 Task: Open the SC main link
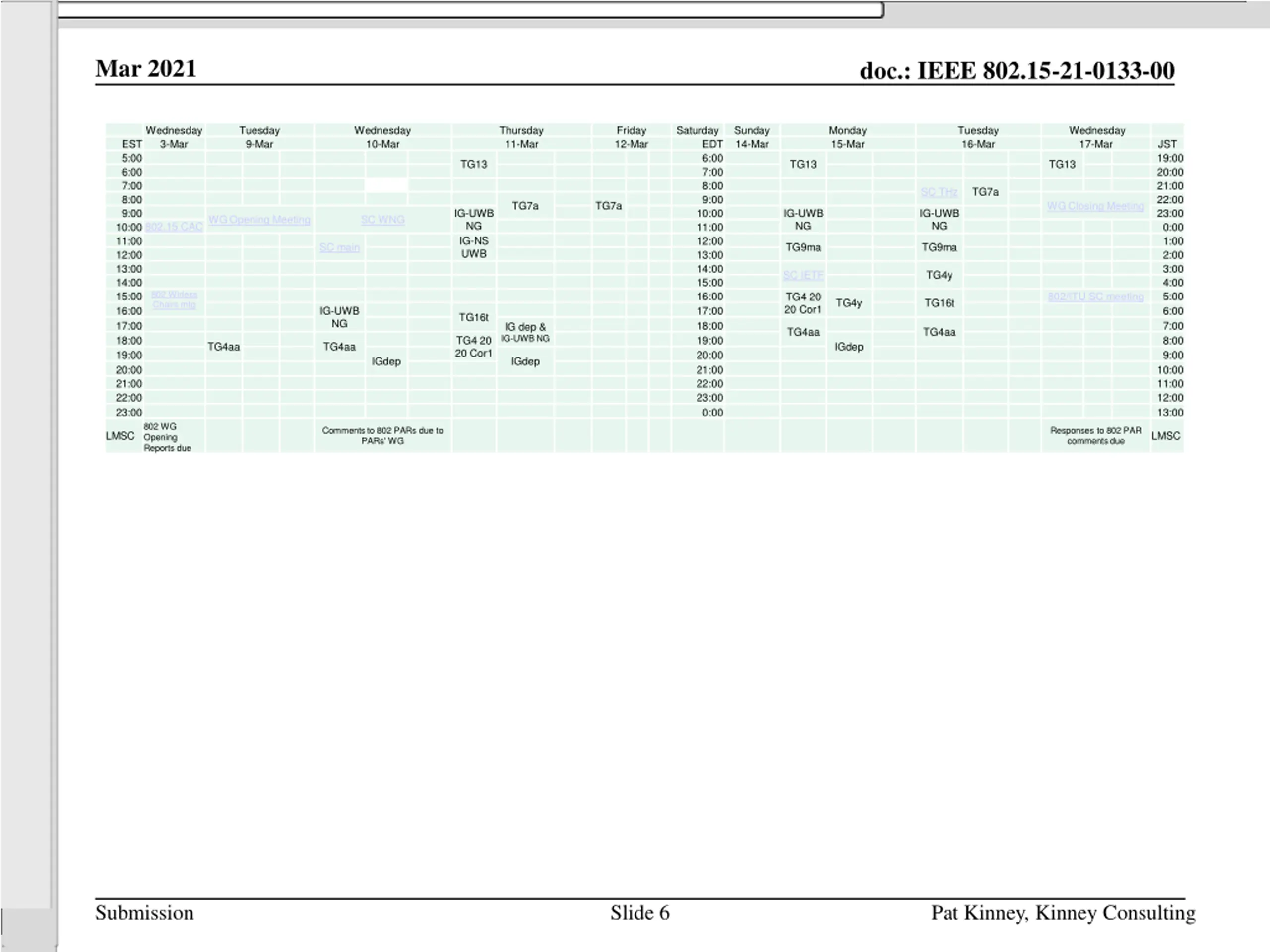(339, 248)
